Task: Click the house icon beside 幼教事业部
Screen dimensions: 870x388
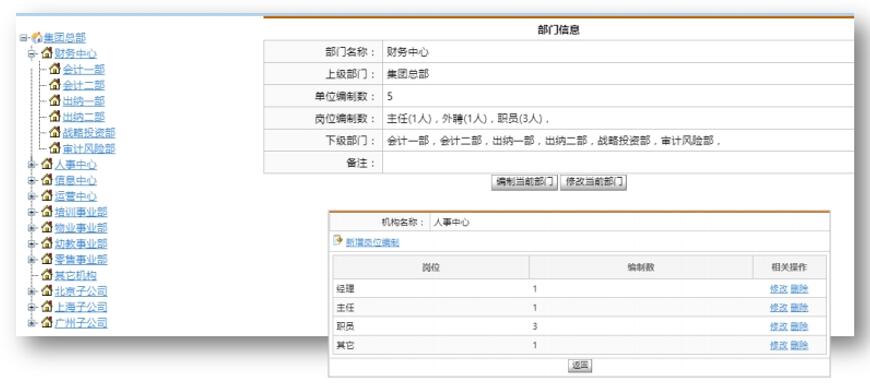Action: [47, 243]
